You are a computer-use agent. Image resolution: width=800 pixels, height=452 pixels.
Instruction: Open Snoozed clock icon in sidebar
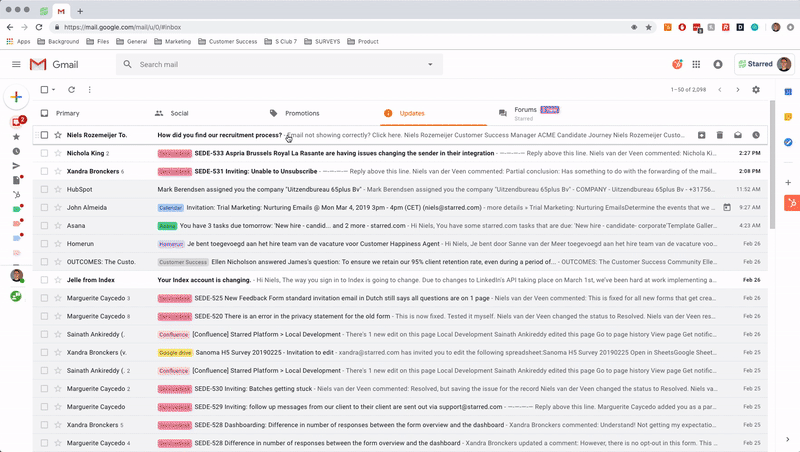(16, 152)
